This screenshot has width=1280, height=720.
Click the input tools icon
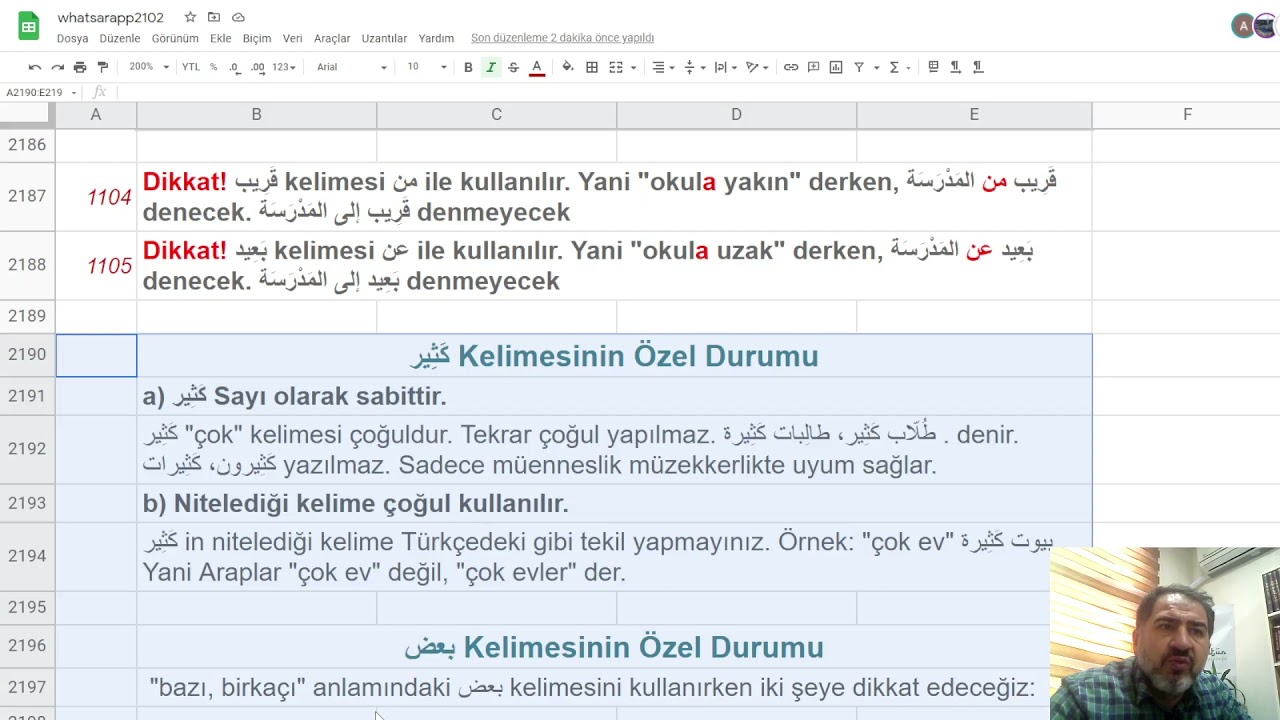click(x=933, y=67)
